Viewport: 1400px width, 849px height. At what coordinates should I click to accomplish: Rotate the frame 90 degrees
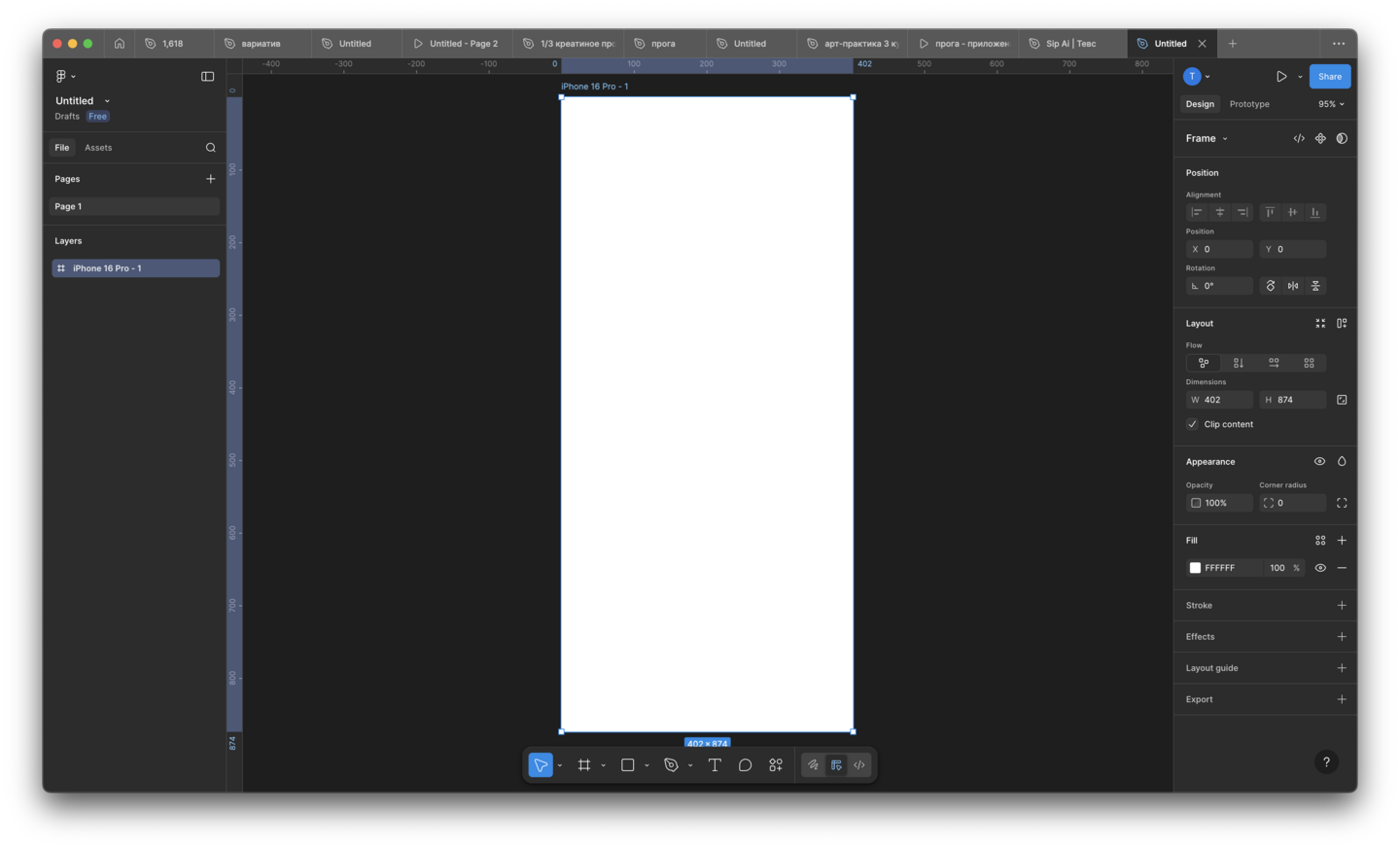(x=1271, y=286)
